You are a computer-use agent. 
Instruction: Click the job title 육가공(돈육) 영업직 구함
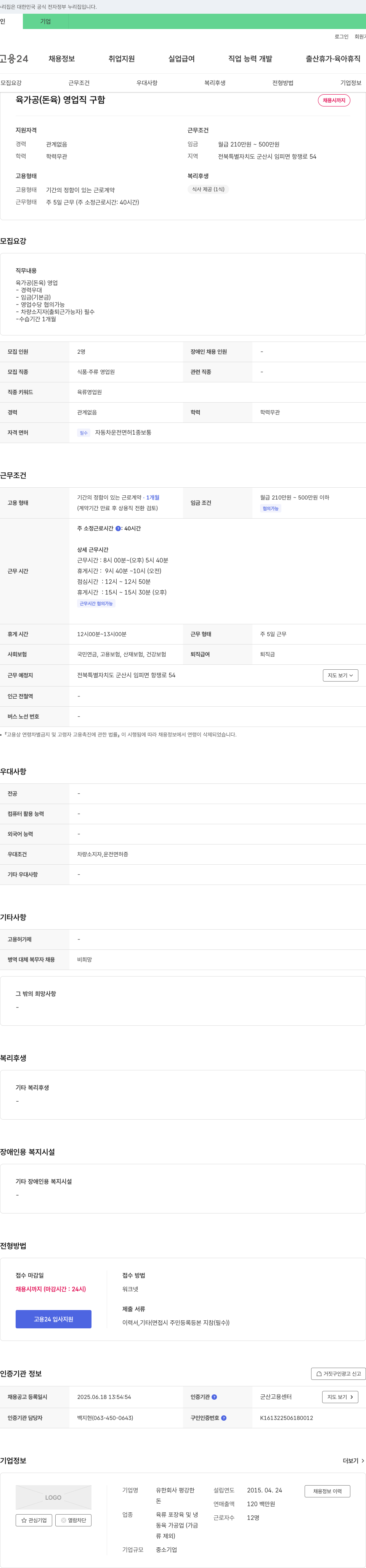(60, 100)
